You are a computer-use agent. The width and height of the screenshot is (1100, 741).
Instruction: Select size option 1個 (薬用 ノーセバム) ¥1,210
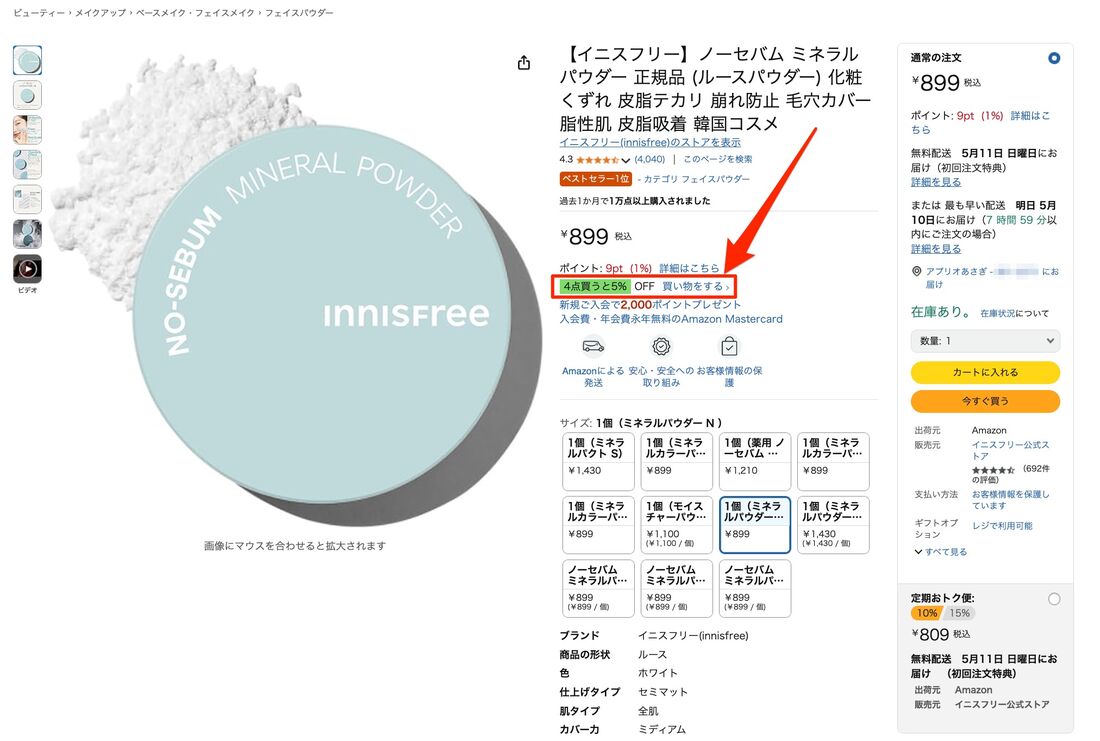tap(755, 461)
